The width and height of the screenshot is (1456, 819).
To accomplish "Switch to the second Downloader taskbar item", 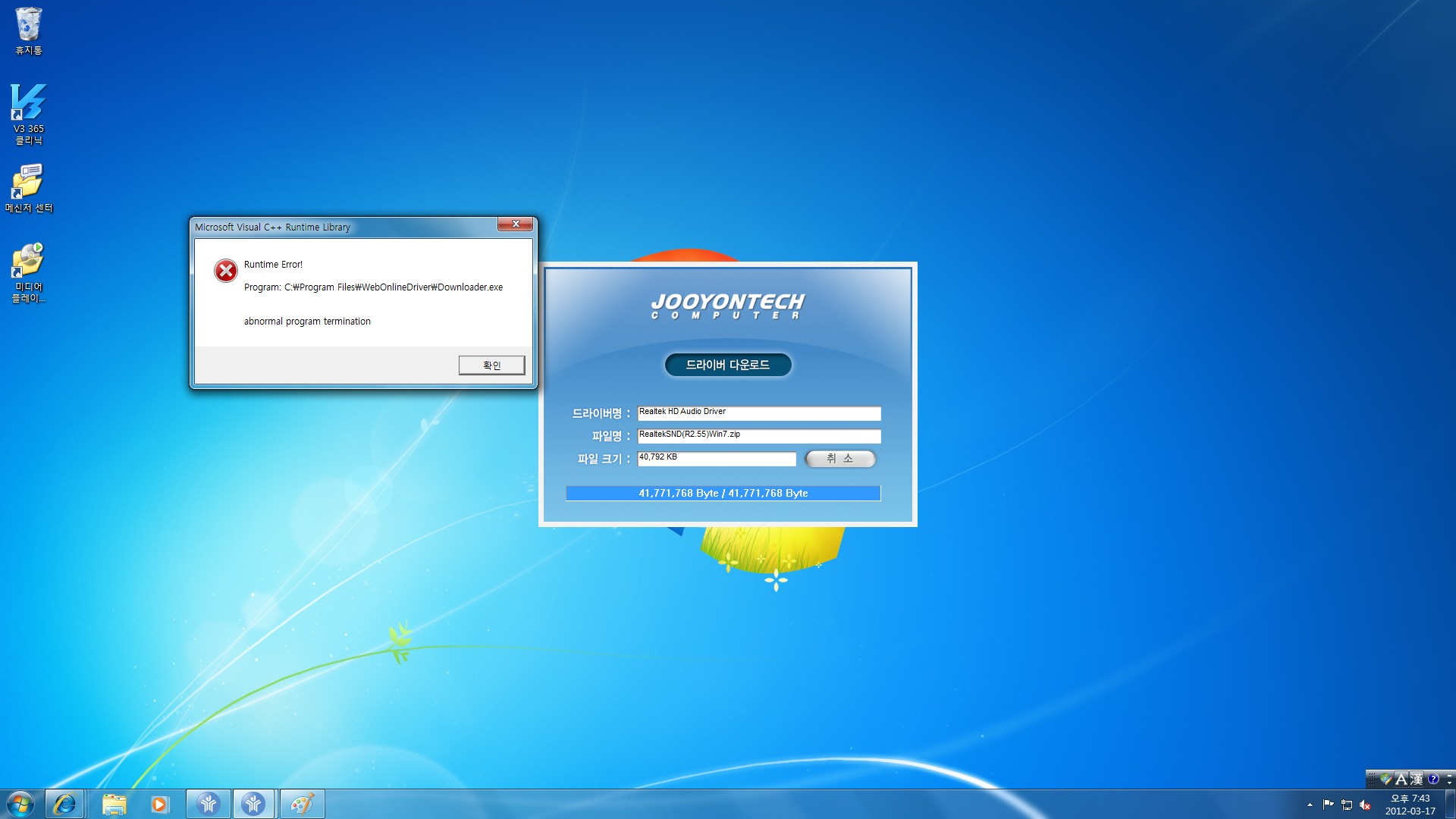I will (253, 804).
